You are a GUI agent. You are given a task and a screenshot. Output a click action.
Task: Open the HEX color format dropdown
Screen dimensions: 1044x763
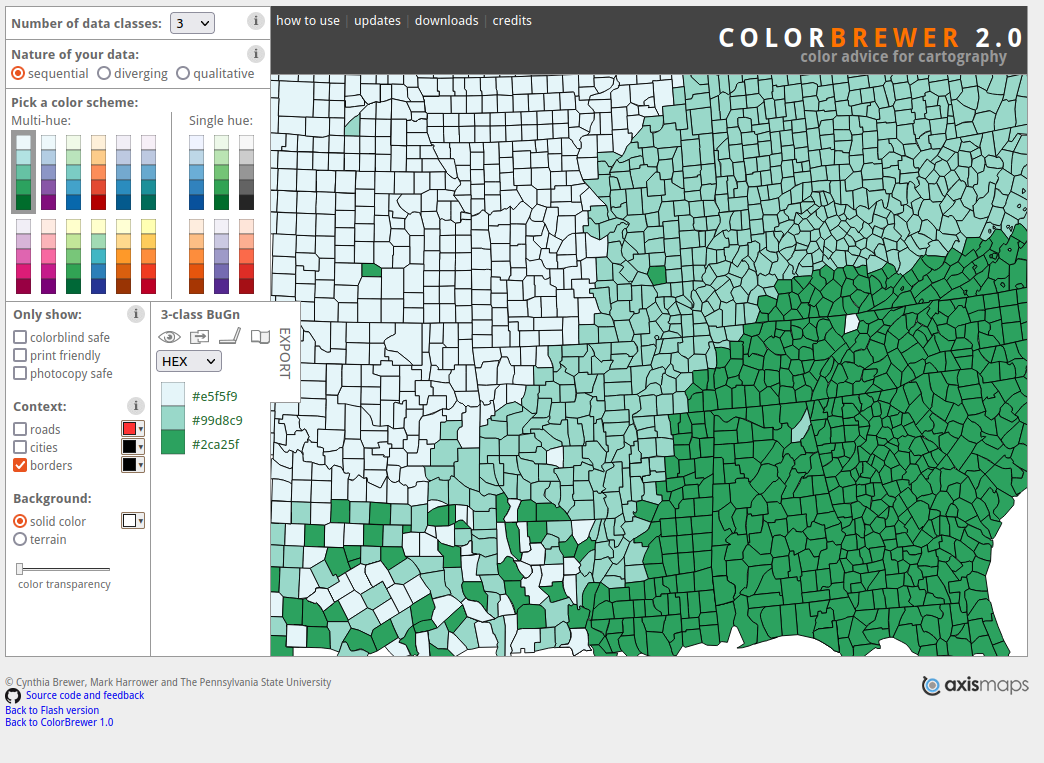[x=188, y=361]
